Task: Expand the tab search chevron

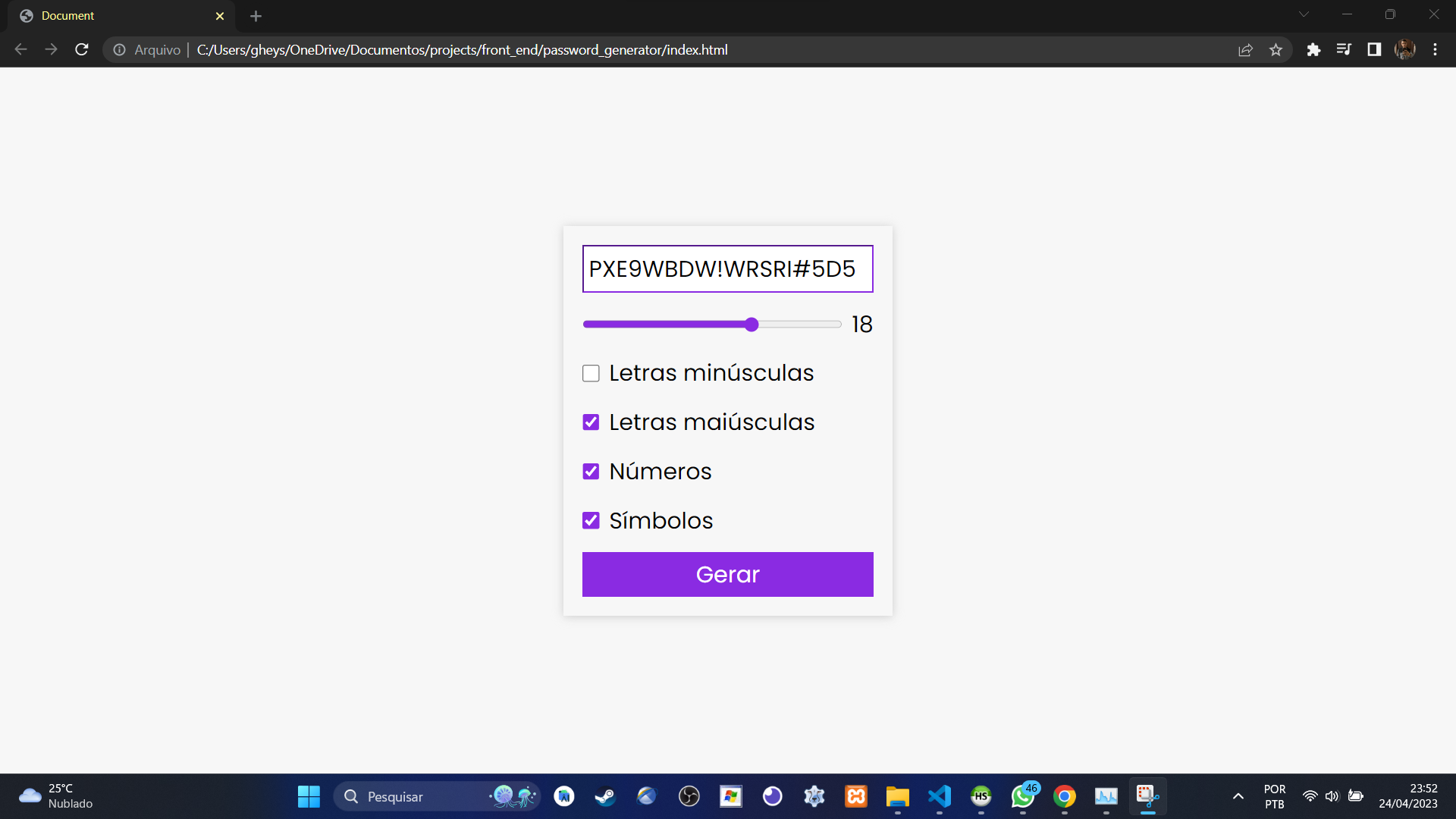Action: pos(1304,14)
